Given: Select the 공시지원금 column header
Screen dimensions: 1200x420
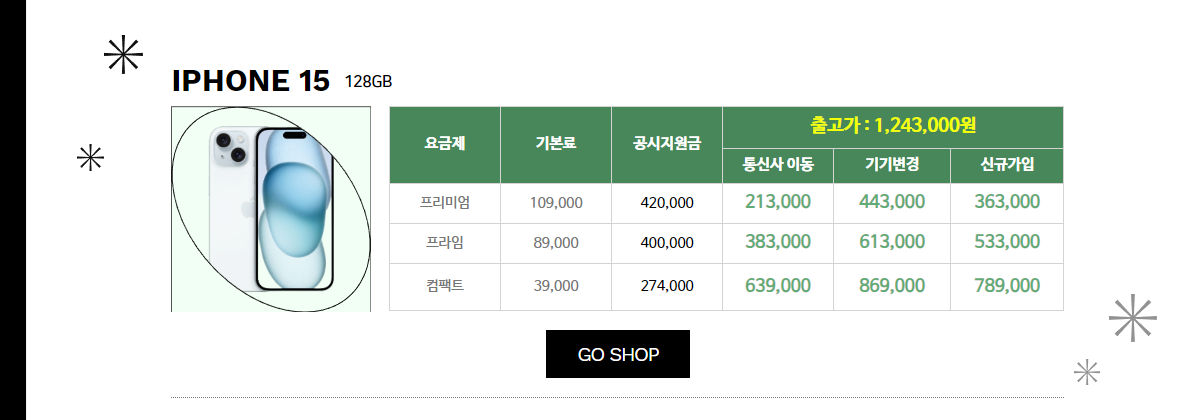Looking at the screenshot, I should coord(667,145).
